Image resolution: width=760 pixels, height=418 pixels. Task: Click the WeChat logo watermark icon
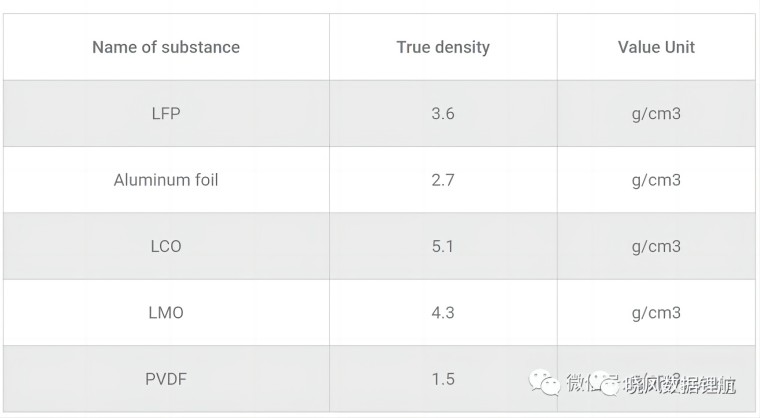click(544, 383)
